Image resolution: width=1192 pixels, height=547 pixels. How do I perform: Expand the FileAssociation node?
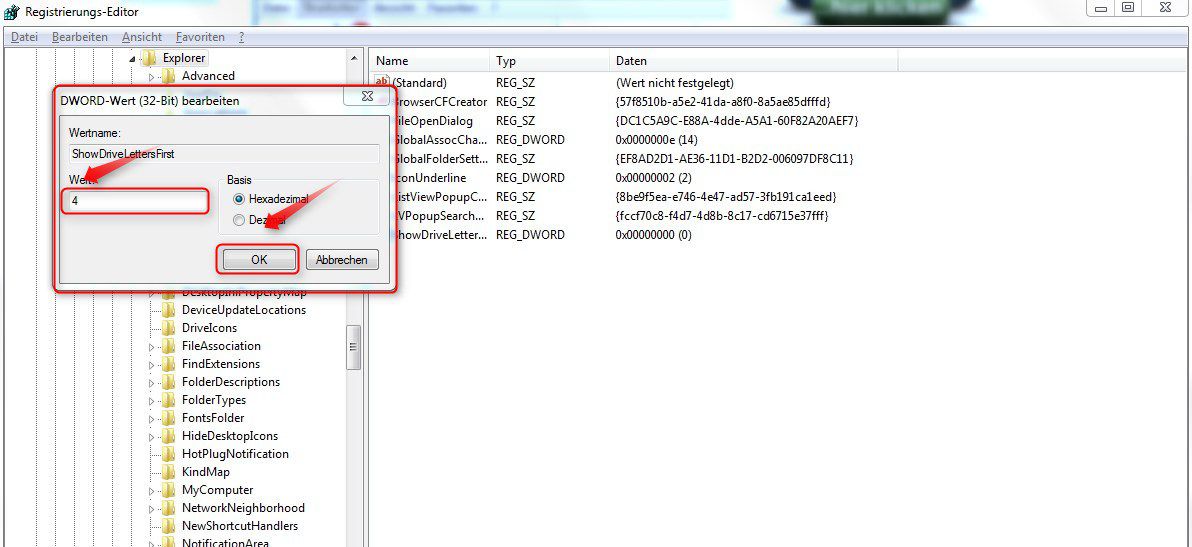tap(151, 346)
